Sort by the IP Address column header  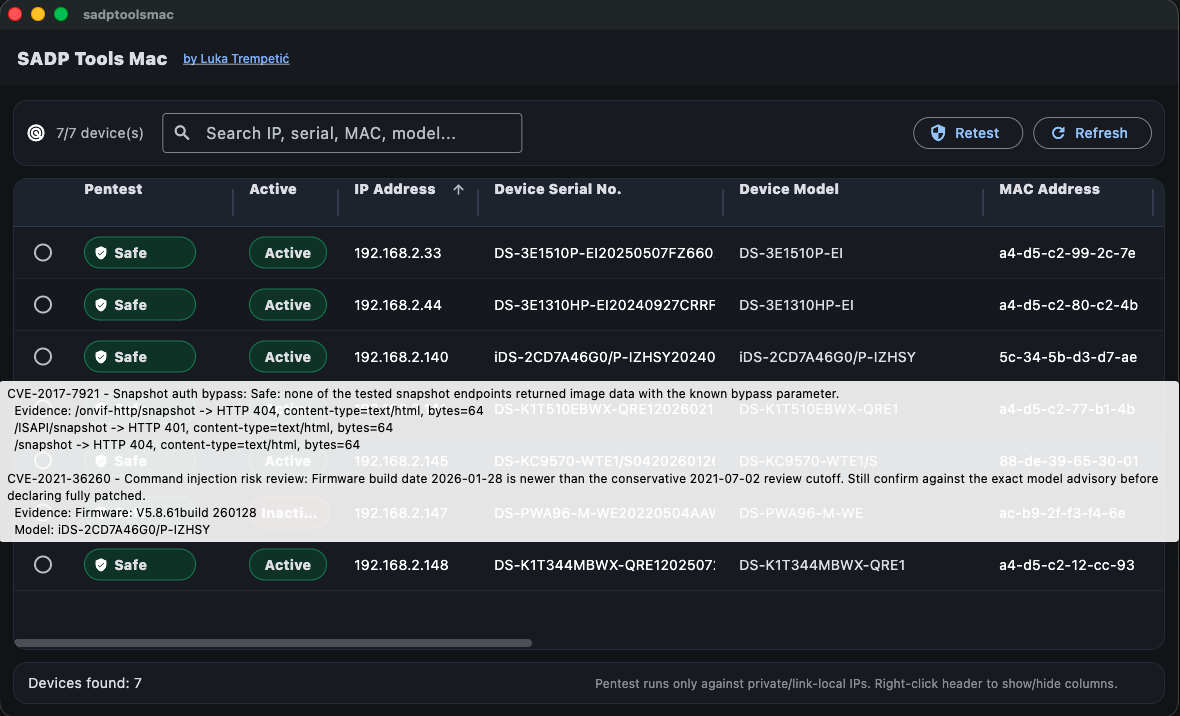(394, 189)
